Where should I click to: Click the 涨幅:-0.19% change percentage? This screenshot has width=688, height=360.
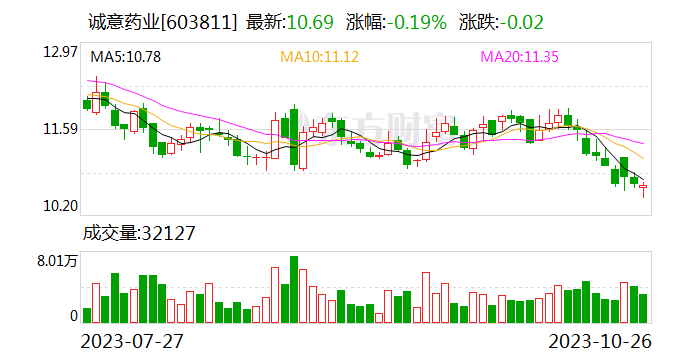tap(397, 22)
